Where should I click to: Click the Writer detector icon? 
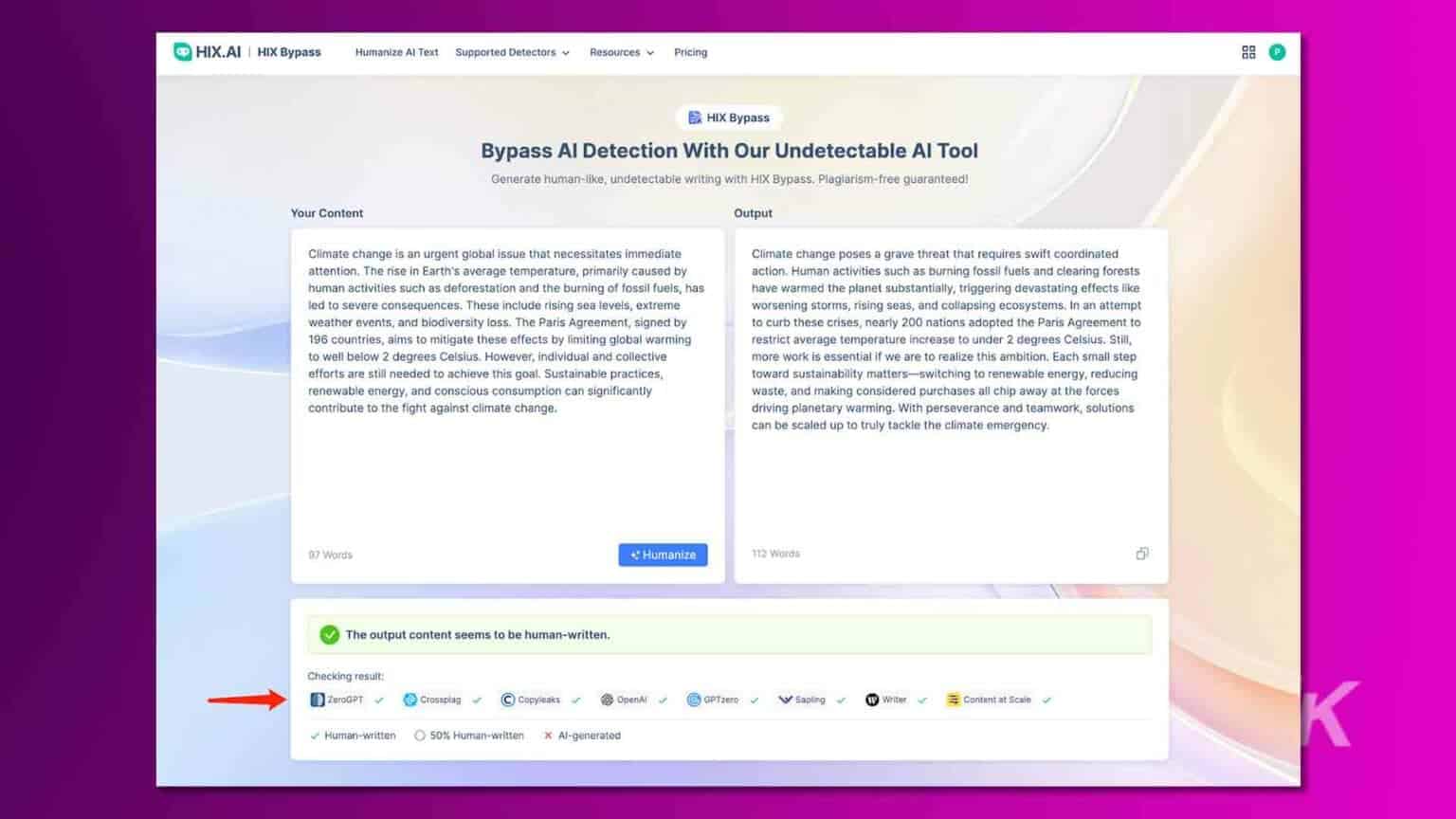pos(872,700)
